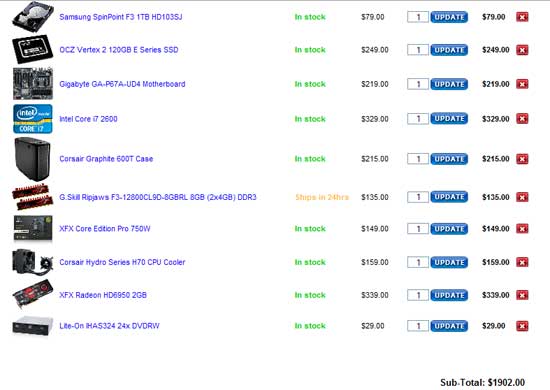Focus quantity field for Intel Core i7 2600
This screenshot has height=390, width=550.
tap(418, 119)
